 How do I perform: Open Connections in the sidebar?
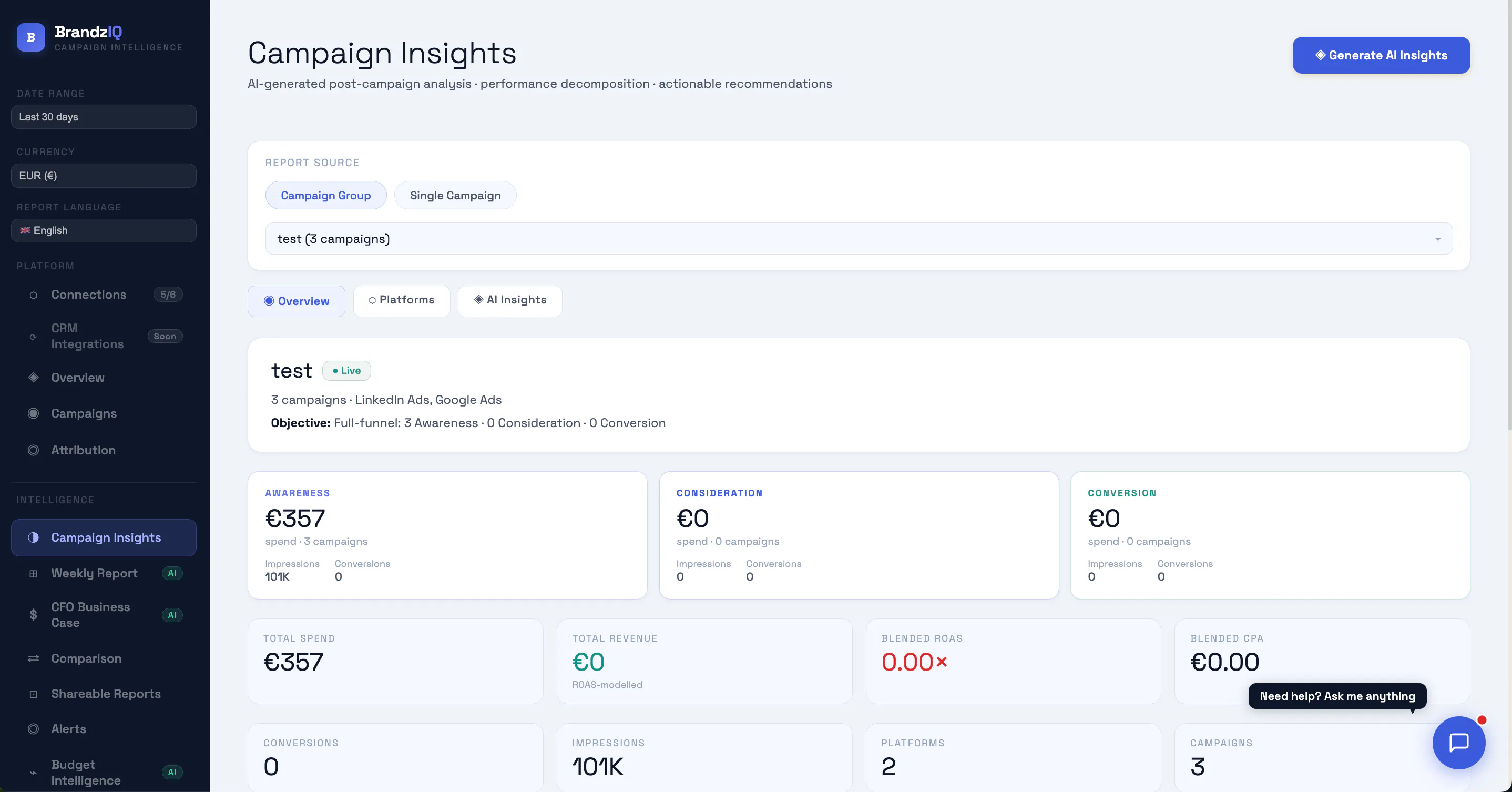coord(104,295)
